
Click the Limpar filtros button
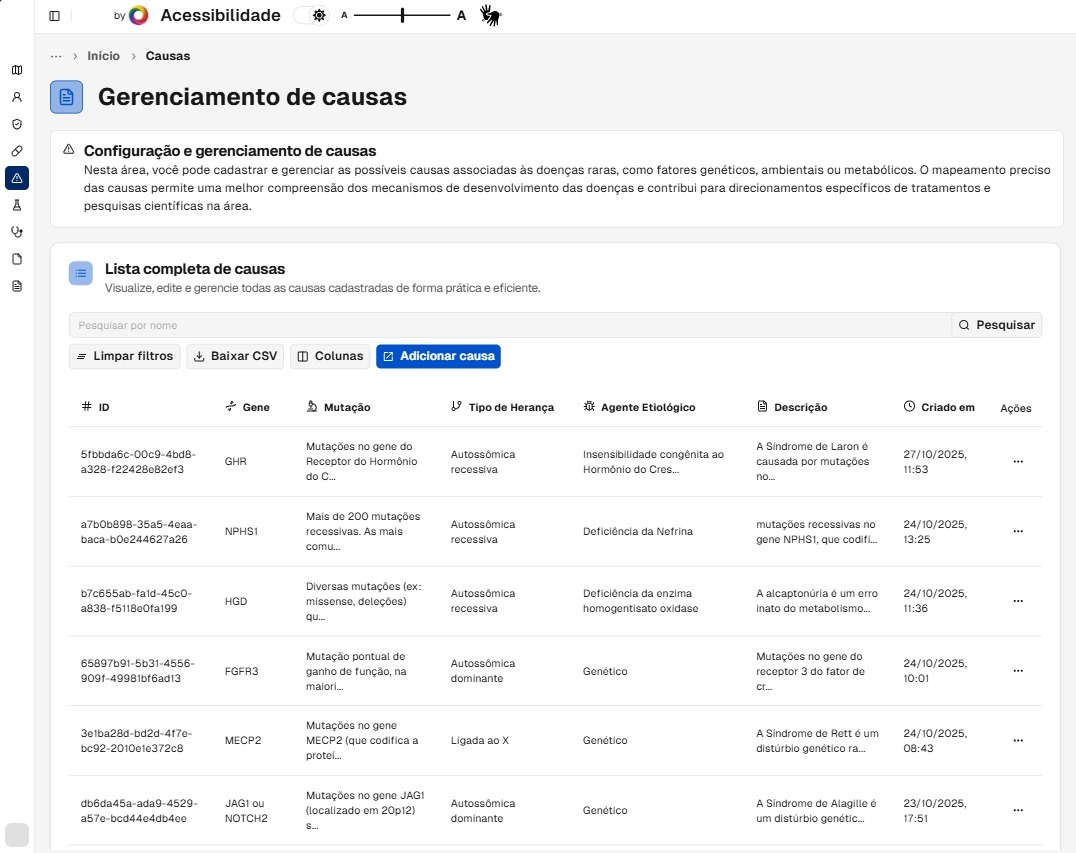125,356
